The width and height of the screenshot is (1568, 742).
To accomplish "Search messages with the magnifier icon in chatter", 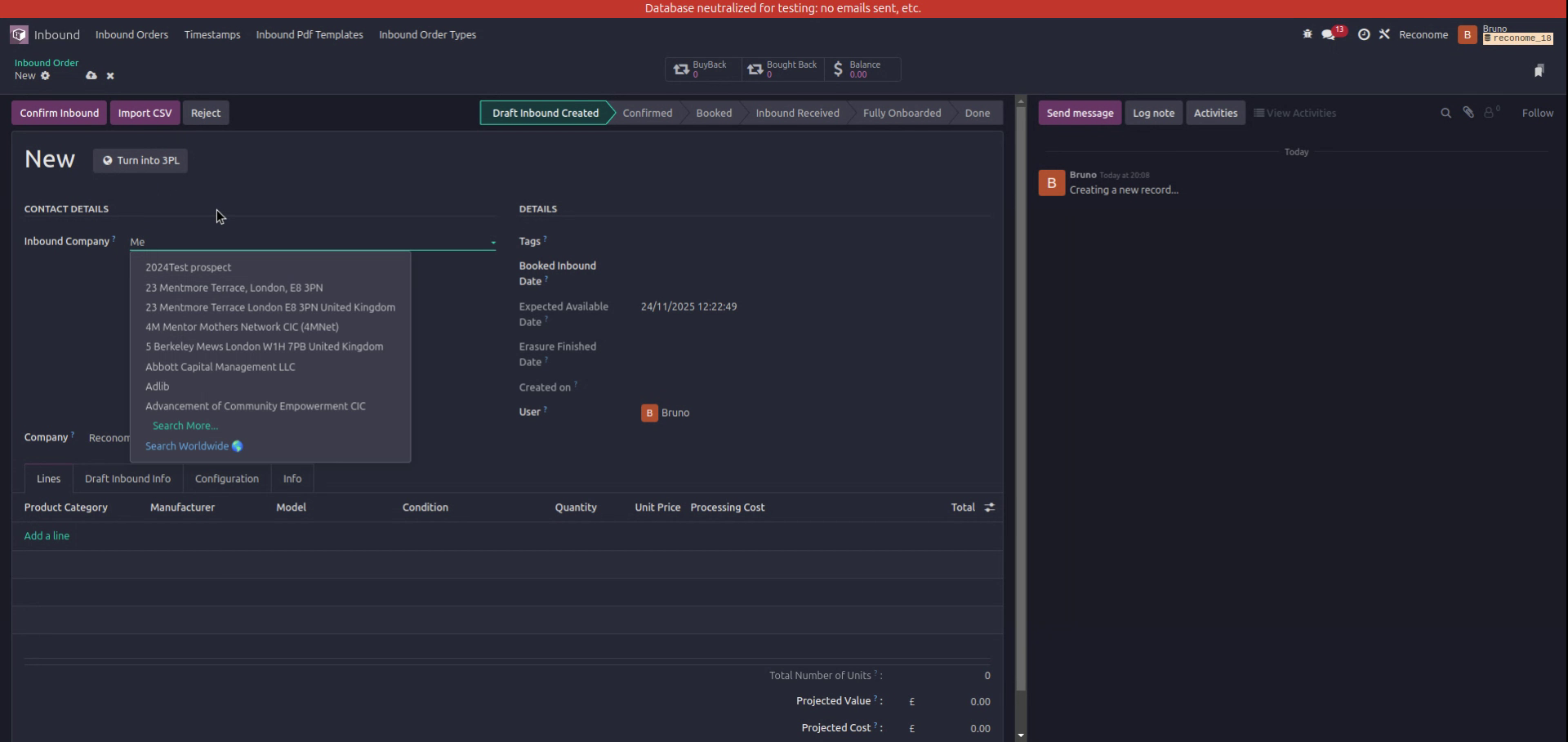I will tap(1445, 113).
